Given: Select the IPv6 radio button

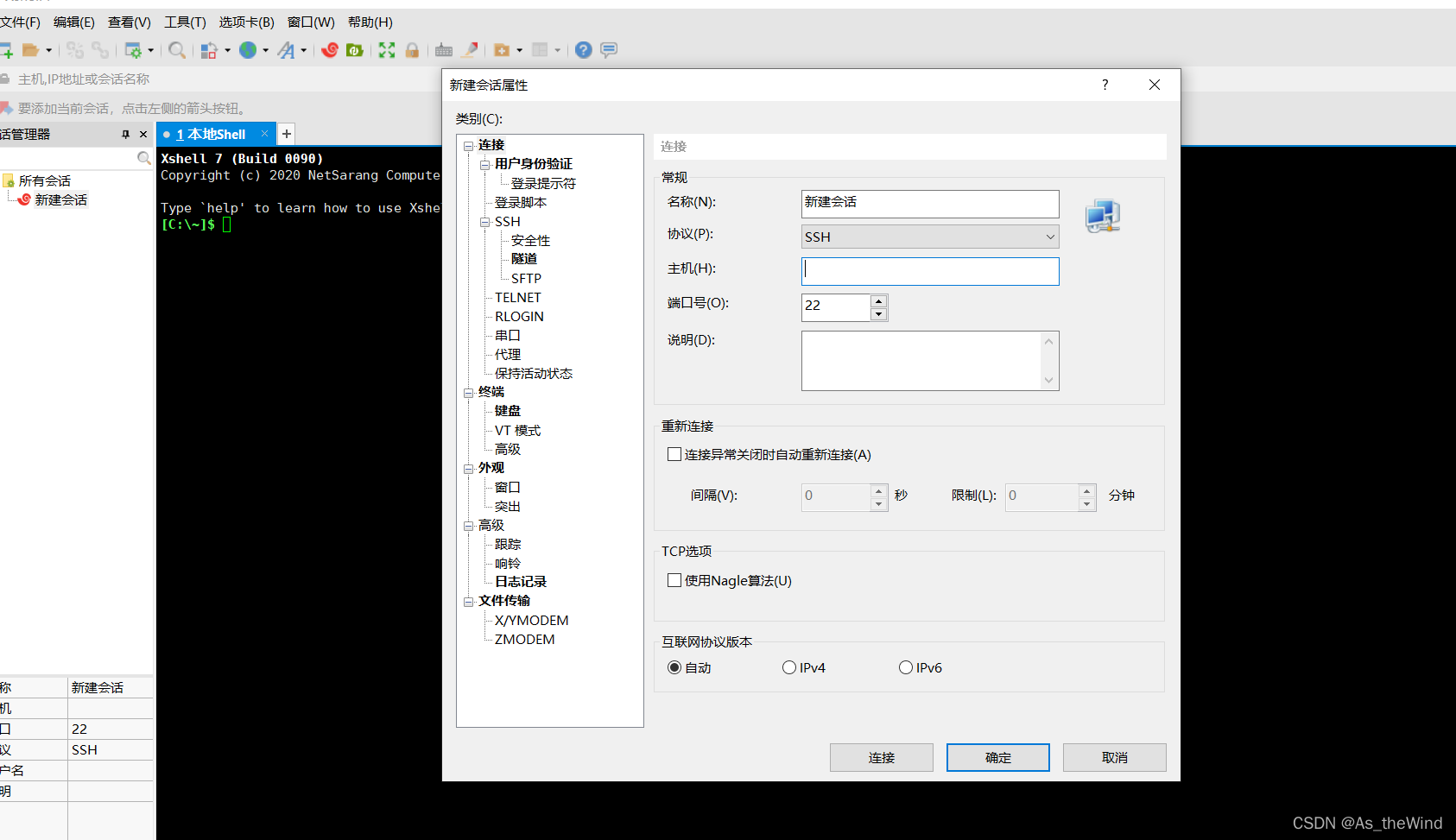Looking at the screenshot, I should point(906,667).
